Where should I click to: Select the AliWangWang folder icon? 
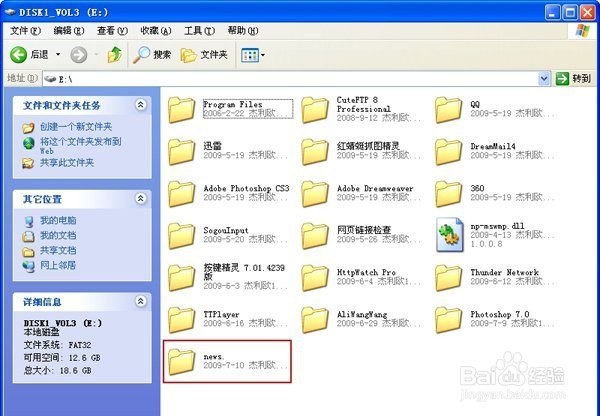[x=315, y=320]
